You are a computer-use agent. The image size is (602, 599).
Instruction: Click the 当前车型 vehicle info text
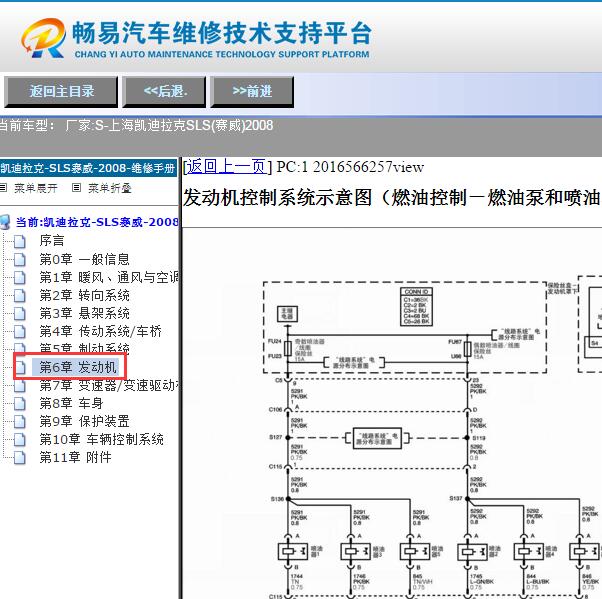point(136,126)
